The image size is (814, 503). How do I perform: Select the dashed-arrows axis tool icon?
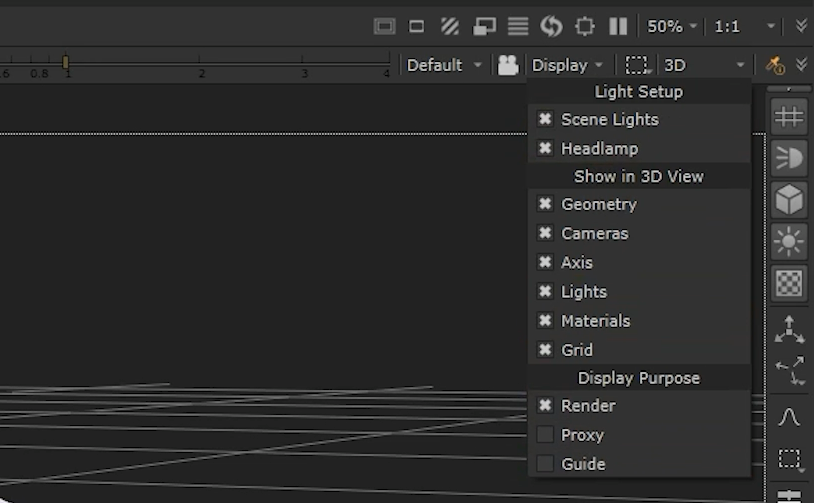click(789, 370)
